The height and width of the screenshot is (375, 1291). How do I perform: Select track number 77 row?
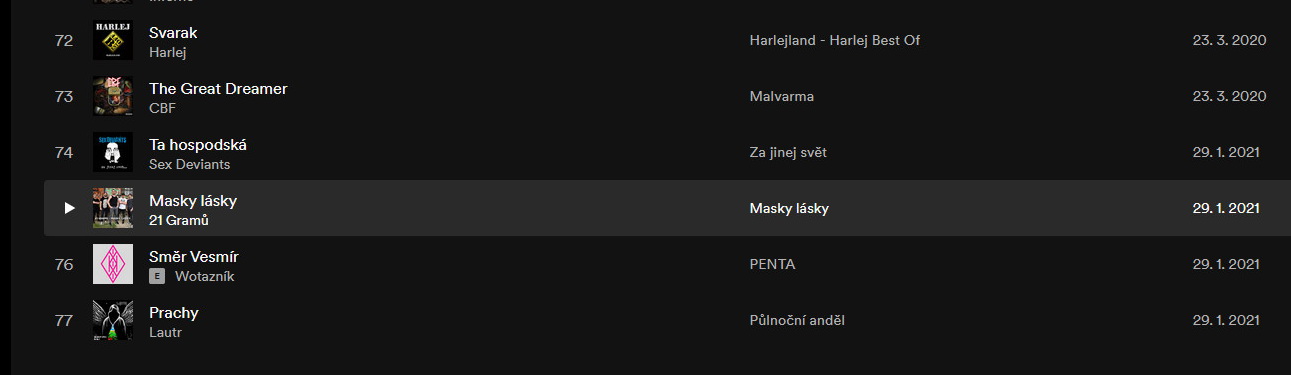(x=667, y=320)
